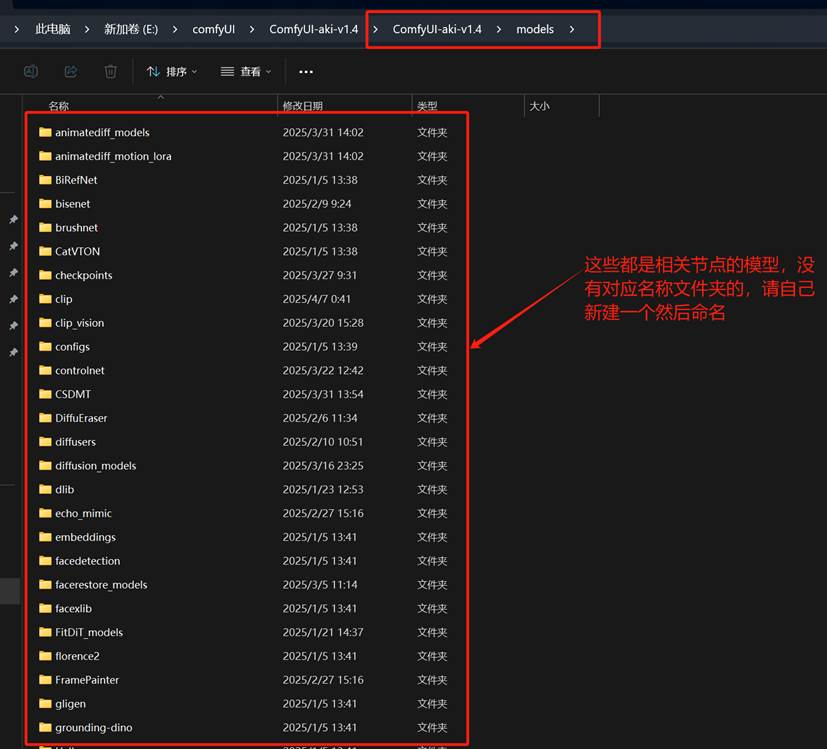
Task: Go to 此电脑 in the breadcrumb
Action: [53, 29]
